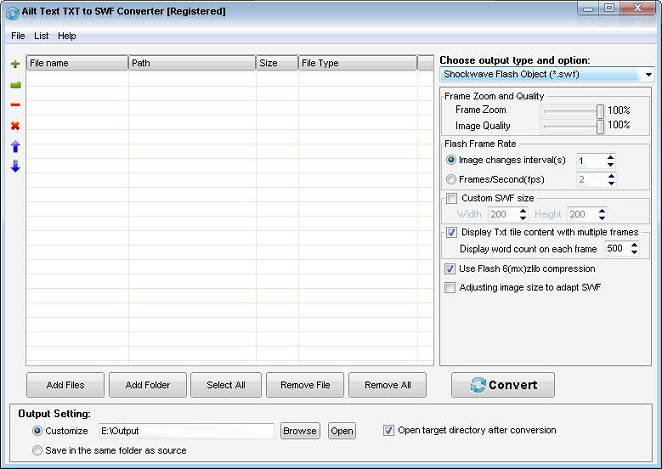This screenshot has height=469, width=662.
Task: Click the blue move-up arrow icon
Action: tap(15, 146)
